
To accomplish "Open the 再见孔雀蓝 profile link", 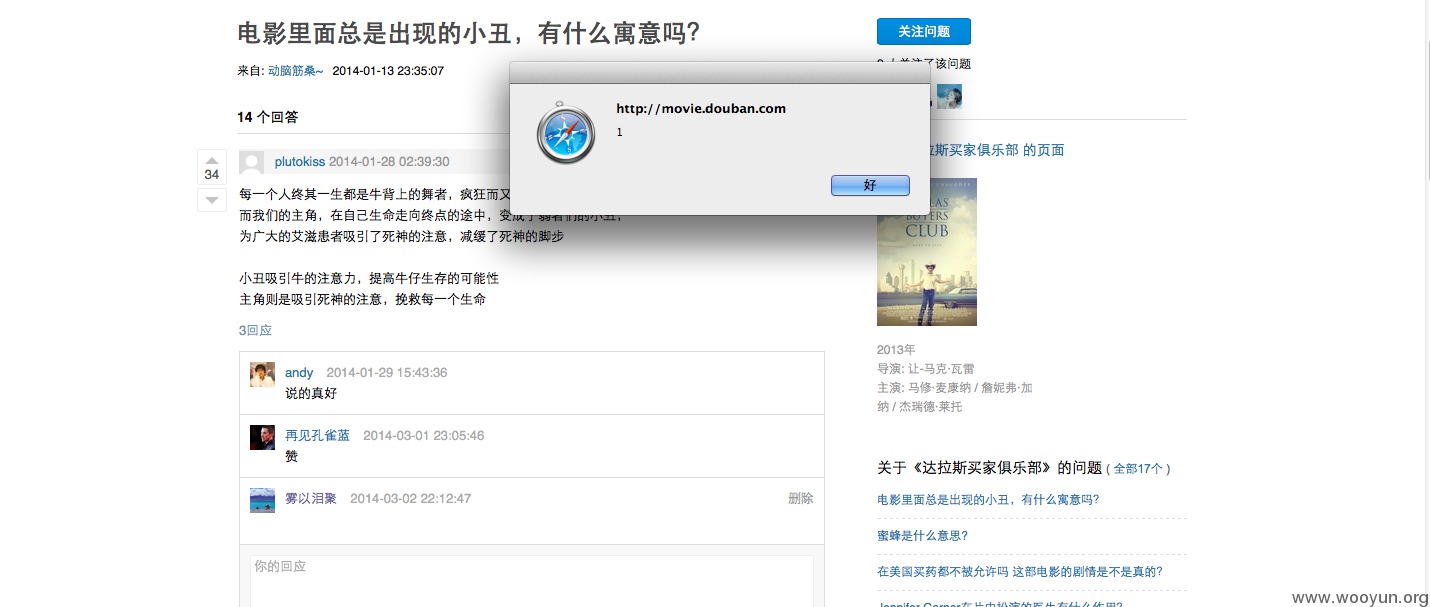I will tap(317, 435).
